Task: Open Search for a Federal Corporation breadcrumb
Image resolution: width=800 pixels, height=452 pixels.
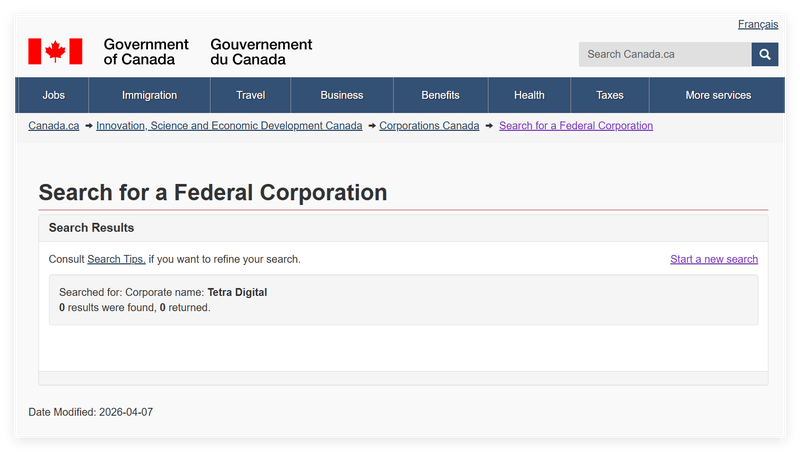Action: pyautogui.click(x=576, y=125)
